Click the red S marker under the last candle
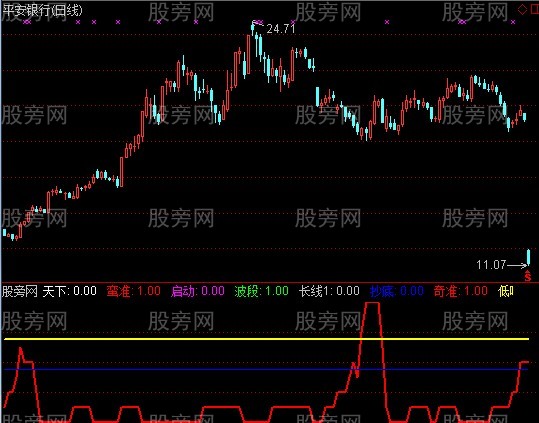 (x=528, y=276)
